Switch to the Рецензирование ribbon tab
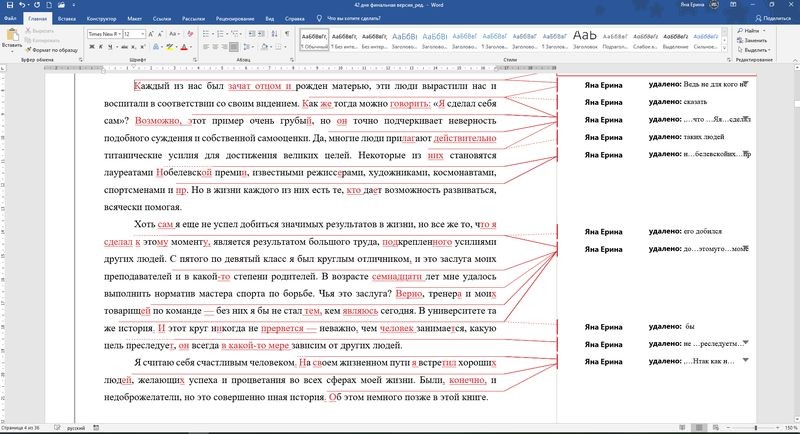This screenshot has height=434, width=800. 235,18
